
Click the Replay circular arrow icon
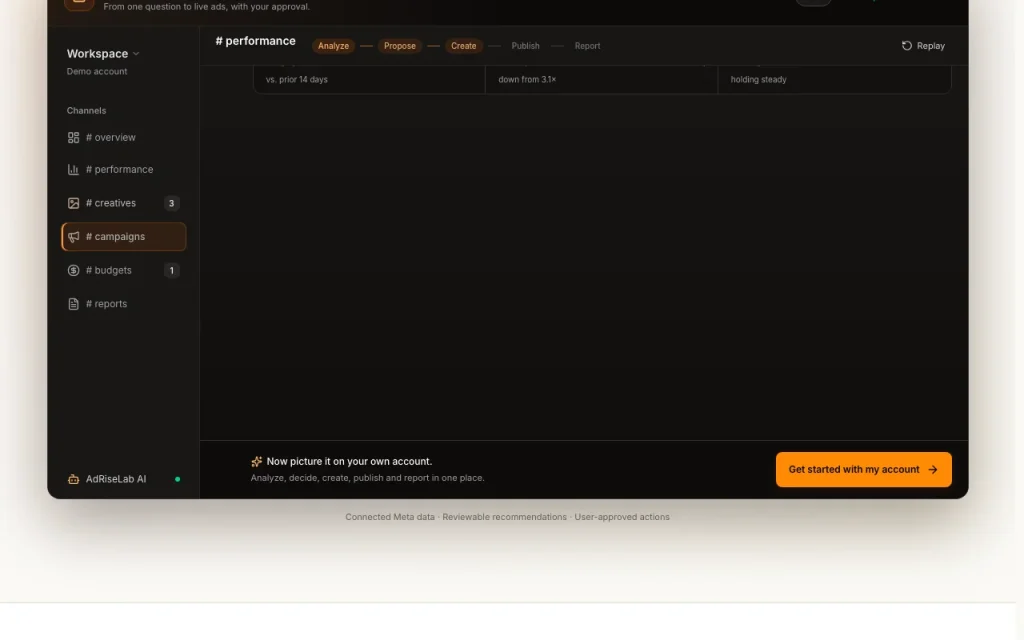[x=906, y=46]
